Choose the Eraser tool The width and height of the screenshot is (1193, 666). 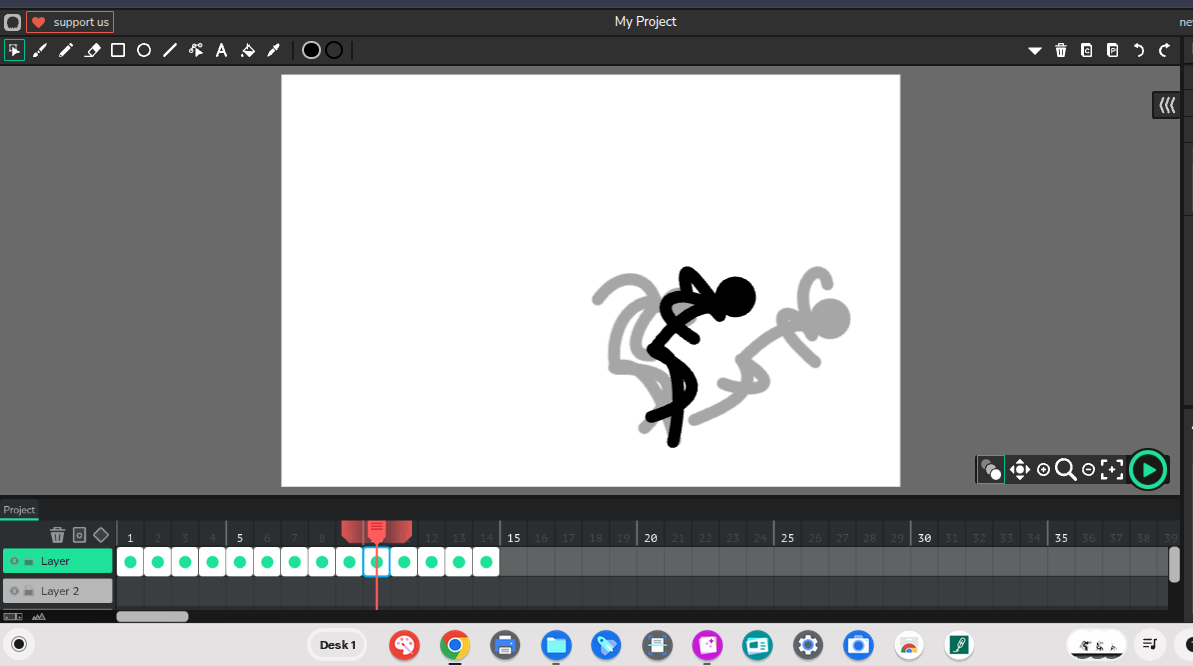tap(92, 50)
